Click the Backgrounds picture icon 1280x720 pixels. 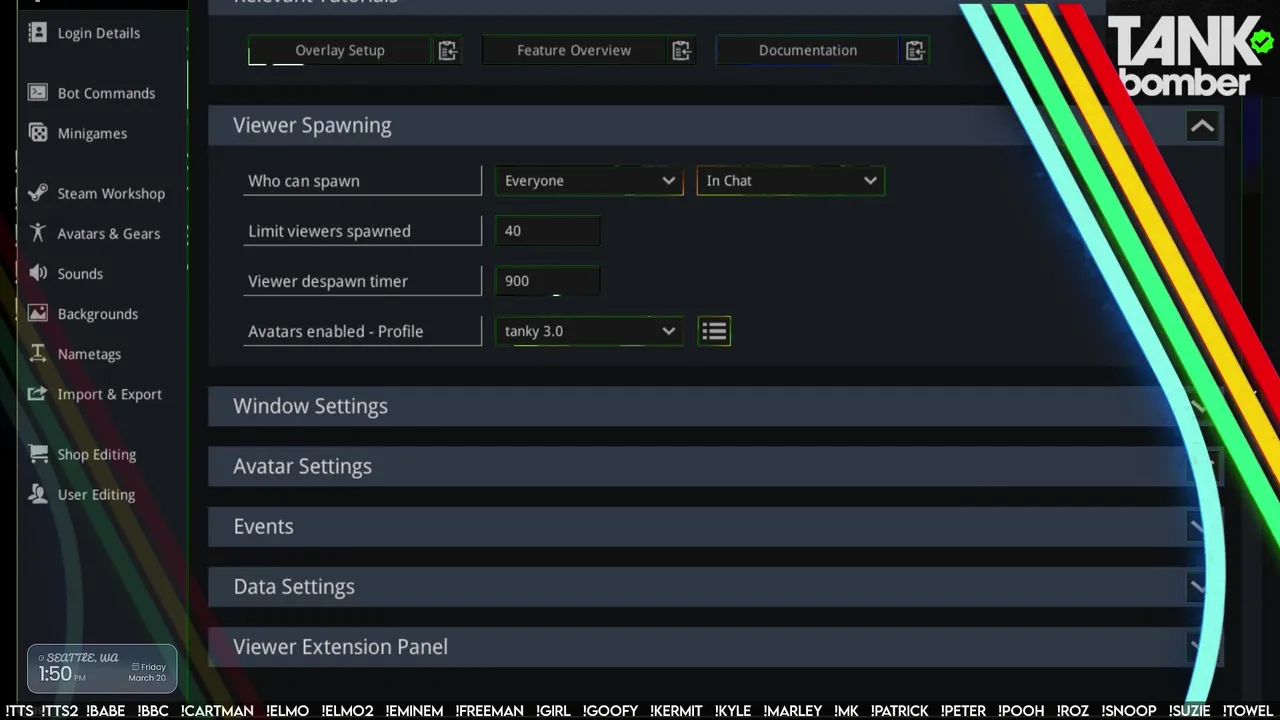coord(38,313)
